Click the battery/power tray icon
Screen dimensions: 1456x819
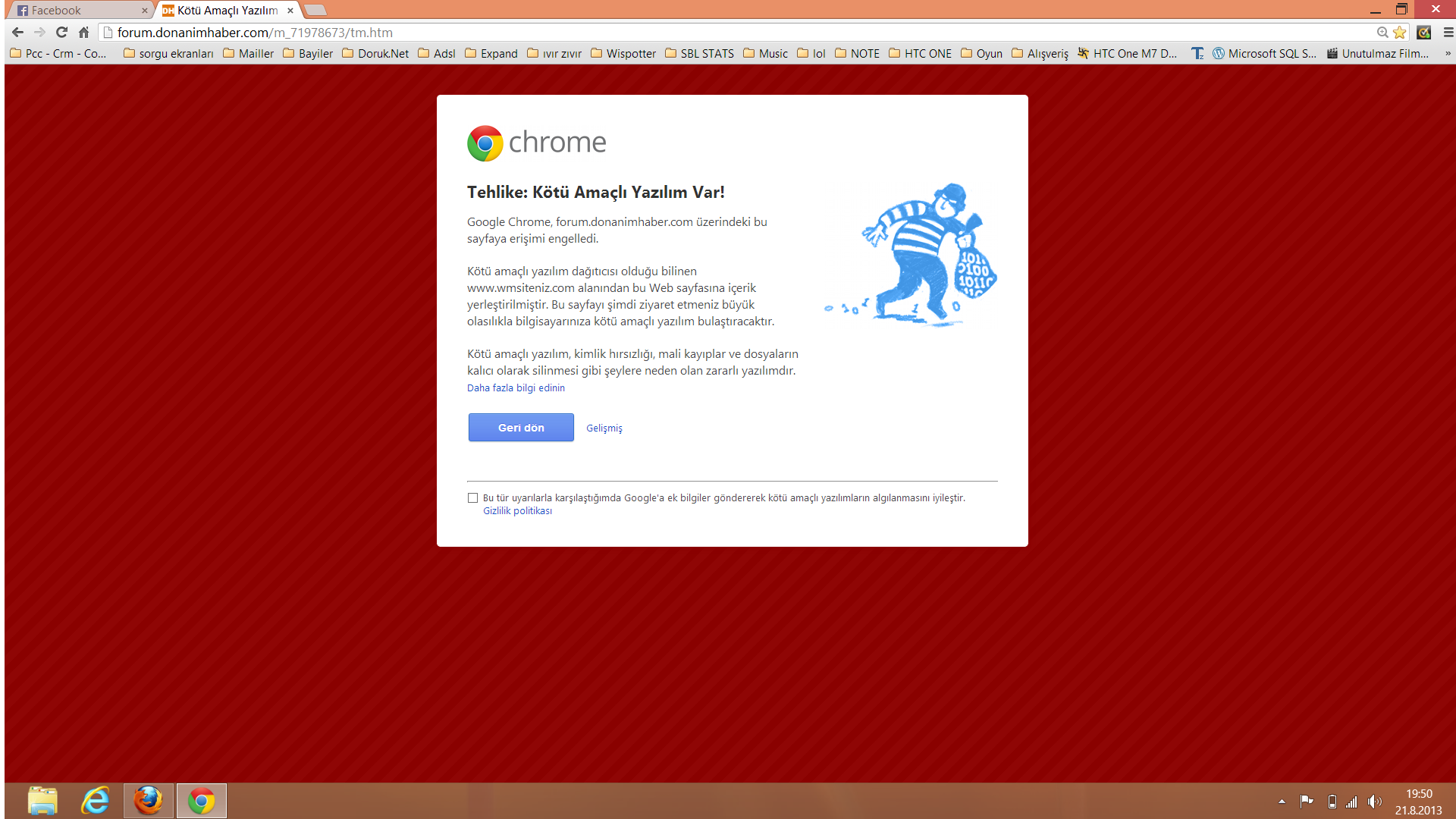(x=1332, y=802)
